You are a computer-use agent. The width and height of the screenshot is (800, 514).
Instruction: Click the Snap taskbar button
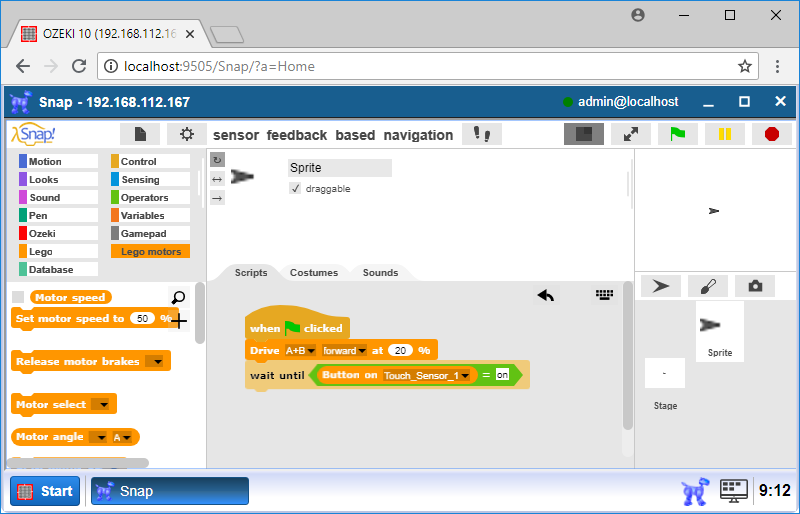[170, 491]
